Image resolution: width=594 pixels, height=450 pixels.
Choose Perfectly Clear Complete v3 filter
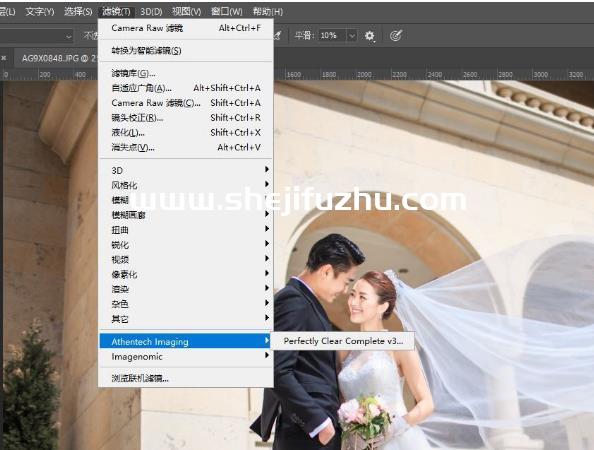(x=343, y=341)
